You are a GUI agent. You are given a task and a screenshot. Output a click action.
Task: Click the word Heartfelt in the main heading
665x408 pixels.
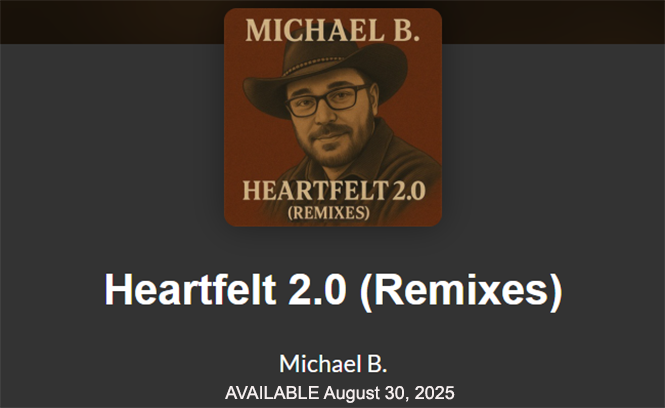tap(190, 290)
